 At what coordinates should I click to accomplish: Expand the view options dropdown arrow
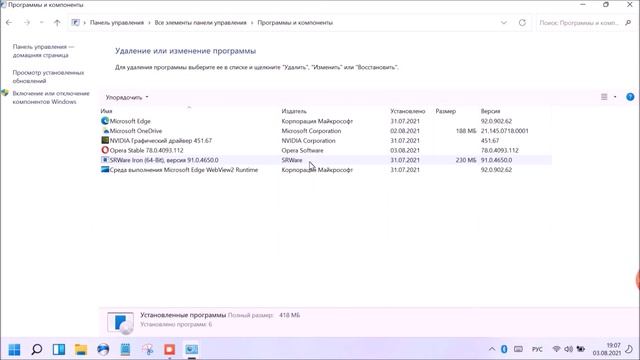[x=615, y=97]
